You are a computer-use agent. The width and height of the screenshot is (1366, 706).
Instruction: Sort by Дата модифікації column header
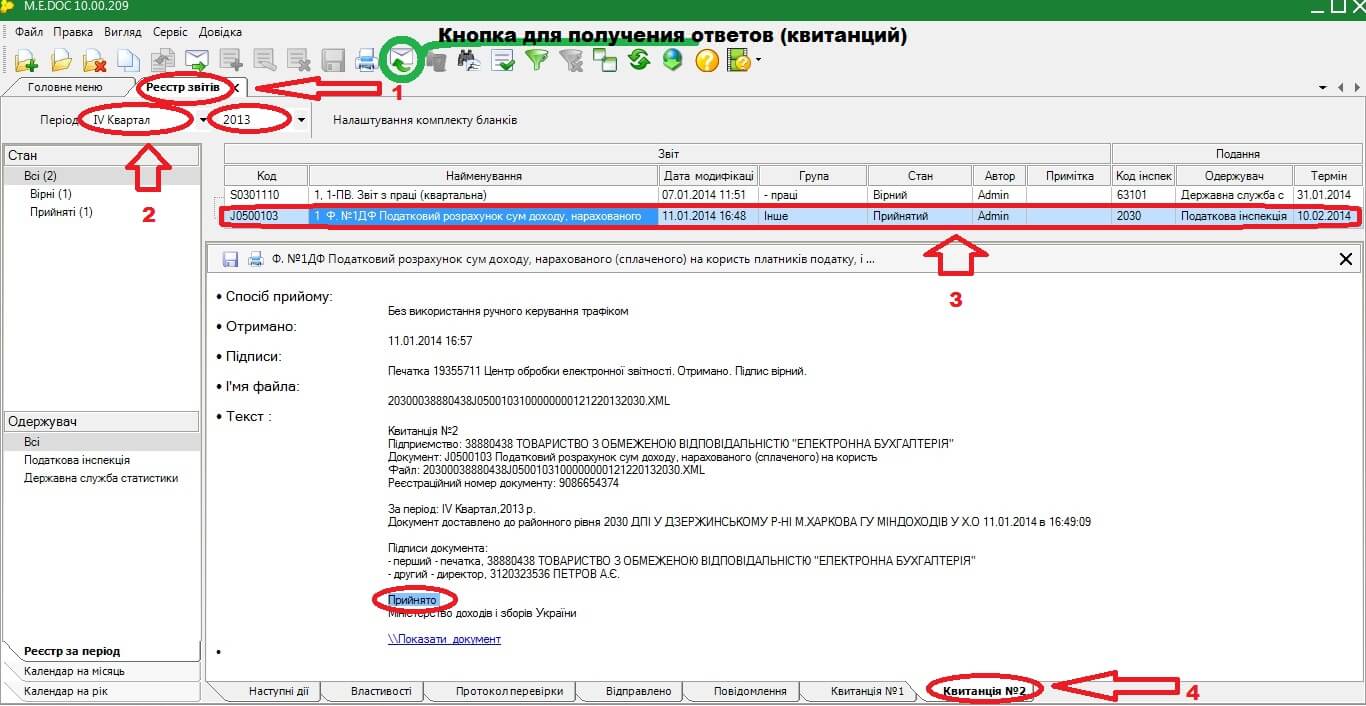[x=708, y=176]
